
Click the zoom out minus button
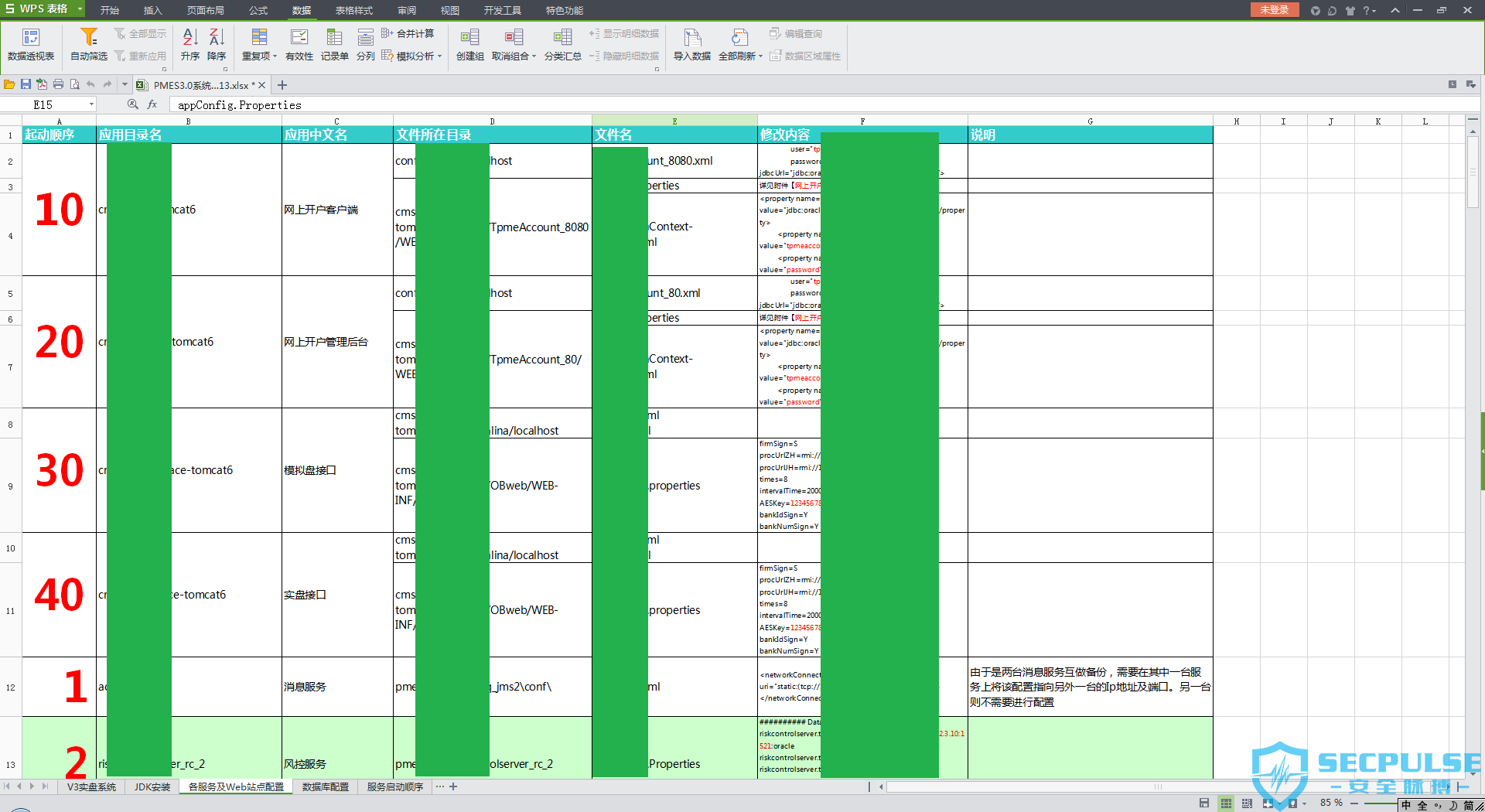[1354, 803]
